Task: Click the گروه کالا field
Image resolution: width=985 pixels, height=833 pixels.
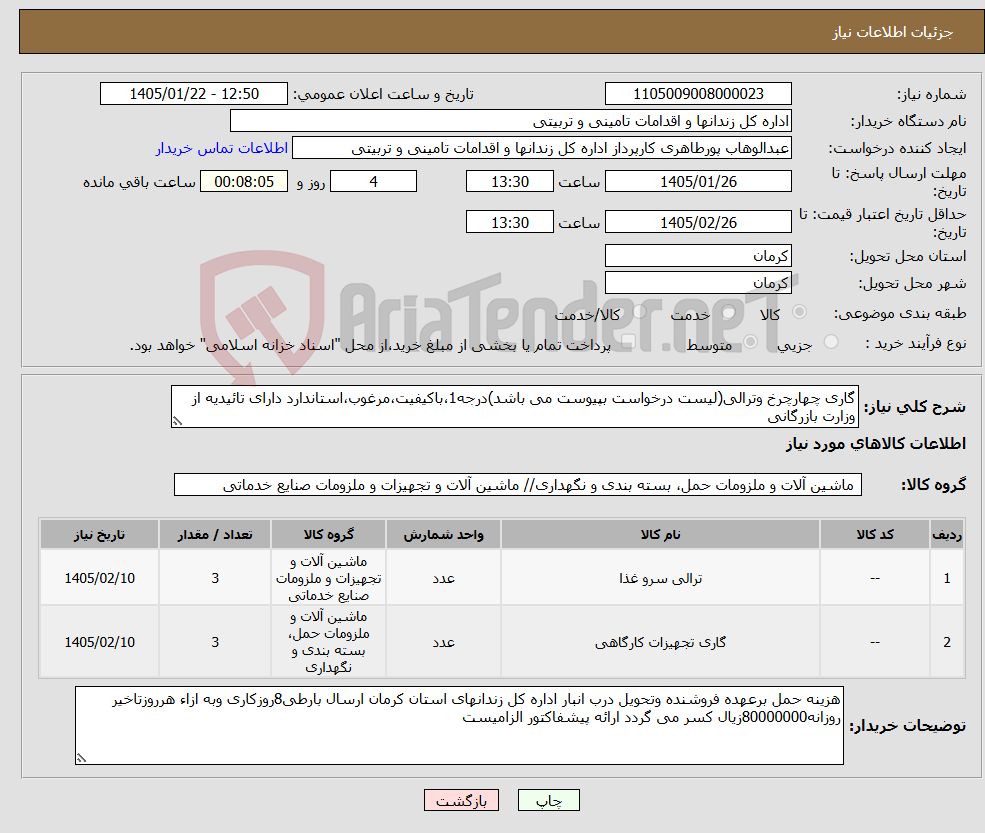Action: click(518, 485)
